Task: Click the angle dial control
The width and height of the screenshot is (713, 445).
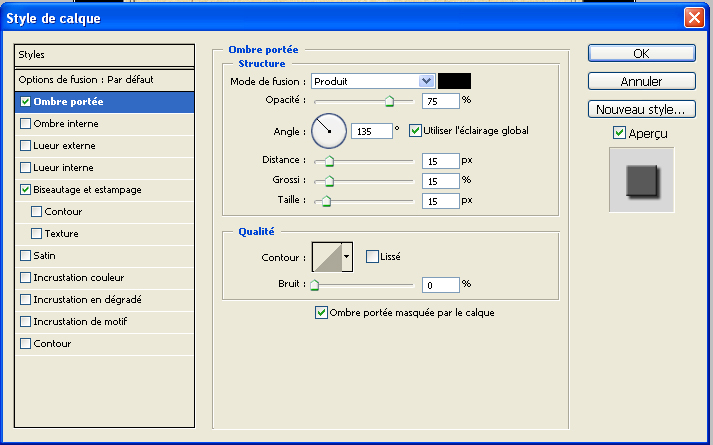Action: pyautogui.click(x=329, y=131)
